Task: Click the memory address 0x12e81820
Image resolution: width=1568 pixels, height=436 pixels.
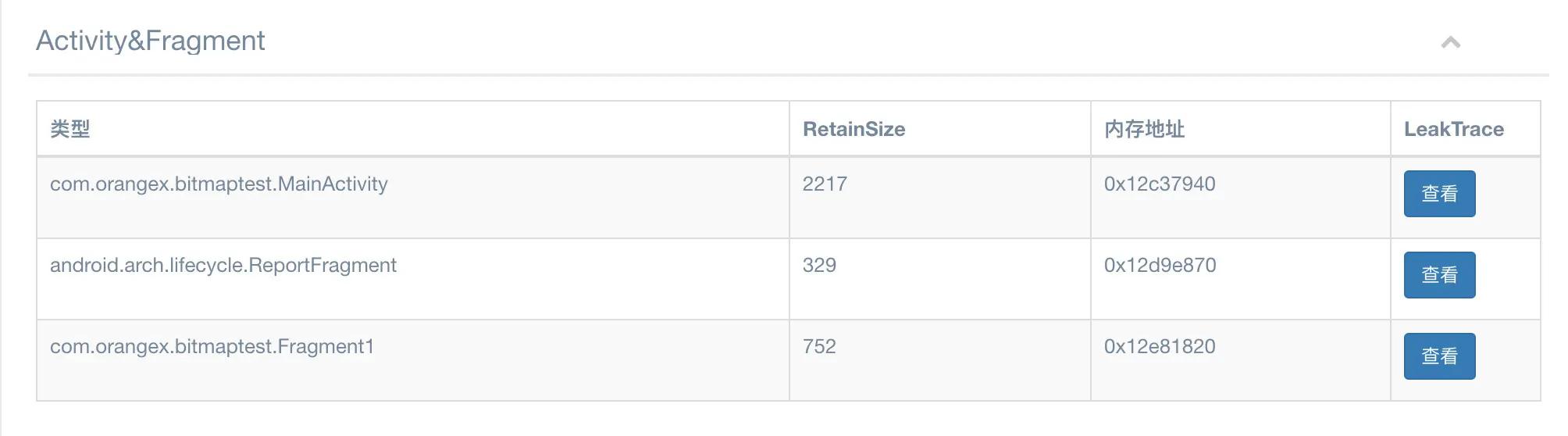Action: click(1160, 347)
